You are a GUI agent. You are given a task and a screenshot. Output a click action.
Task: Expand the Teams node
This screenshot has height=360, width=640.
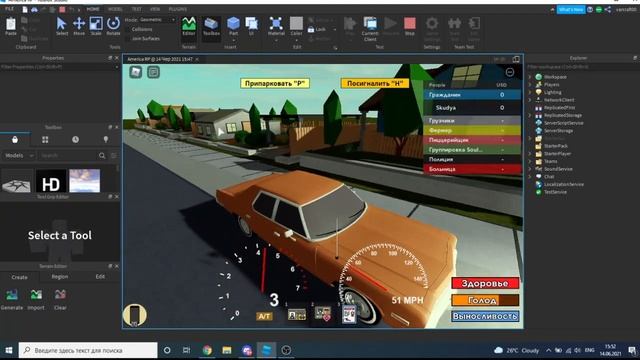pos(530,161)
